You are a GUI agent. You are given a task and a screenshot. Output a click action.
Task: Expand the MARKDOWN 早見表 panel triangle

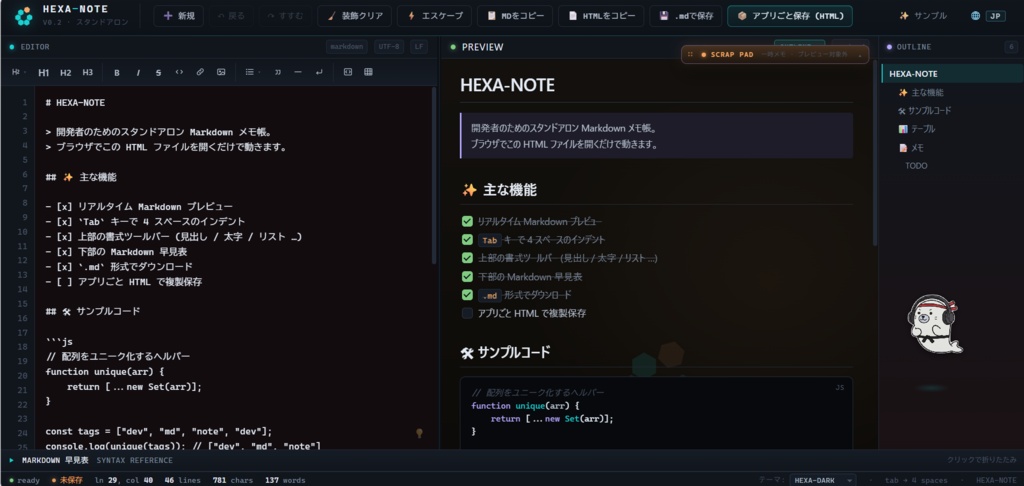pyautogui.click(x=11, y=460)
